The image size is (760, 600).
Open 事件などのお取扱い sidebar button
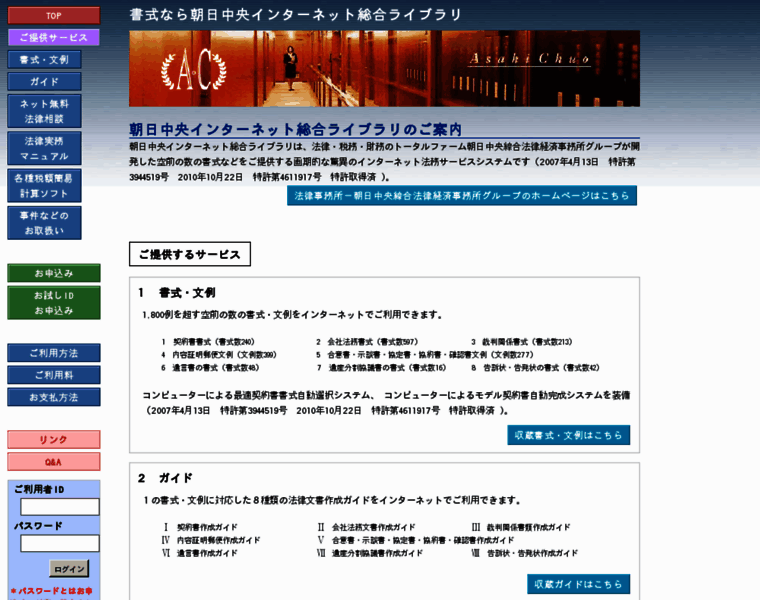(44, 223)
